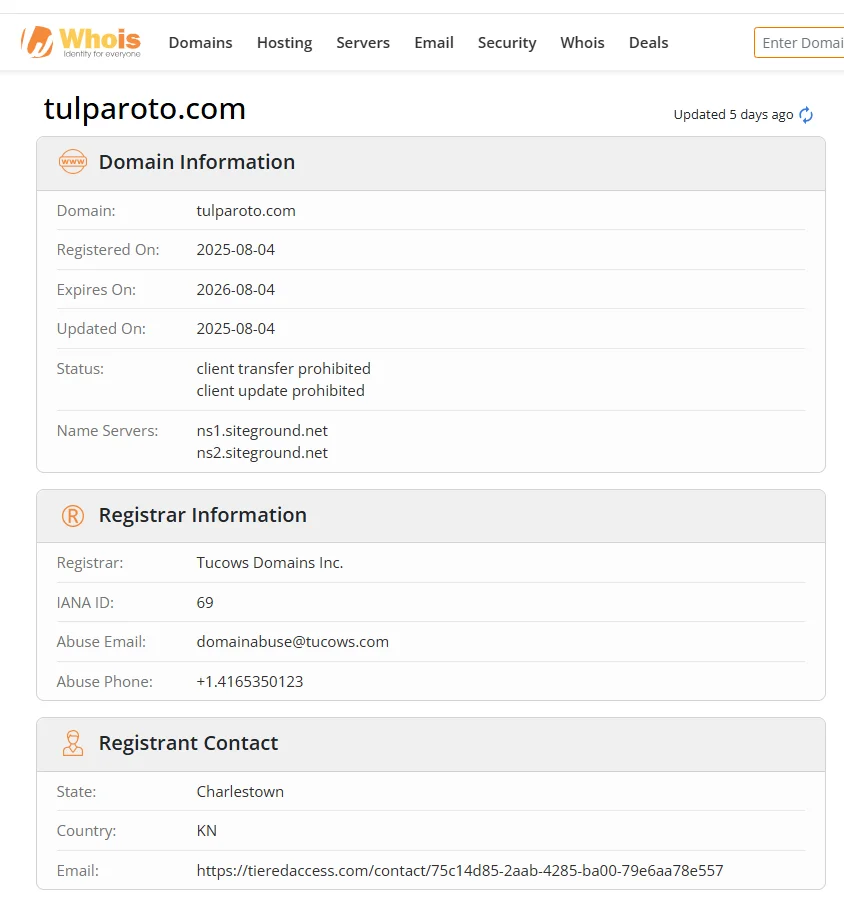Click the tulparoto.com page heading

(145, 109)
